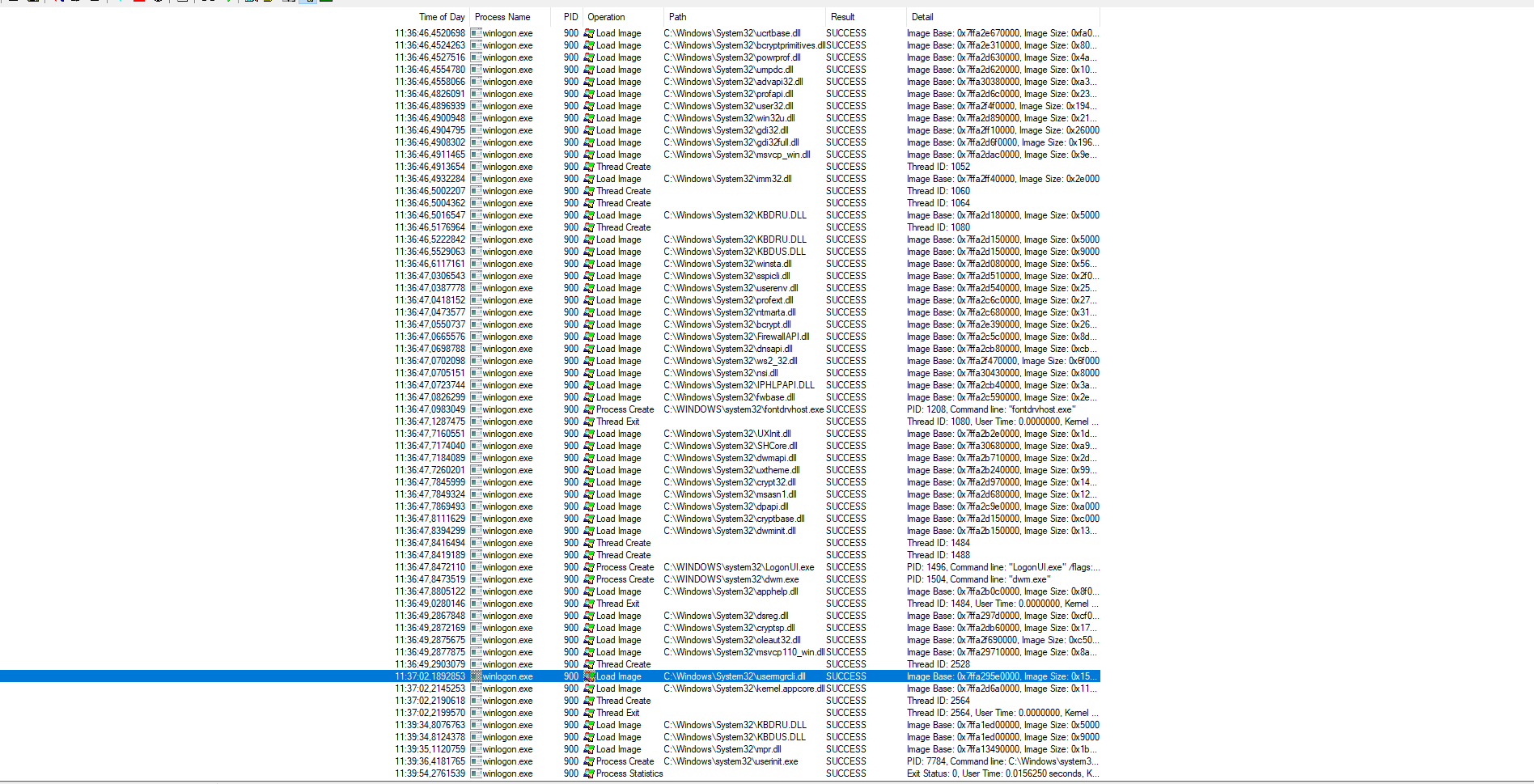Click the Process Create icon in LogonUI.exe row
This screenshot has width=1534, height=784.
point(589,567)
